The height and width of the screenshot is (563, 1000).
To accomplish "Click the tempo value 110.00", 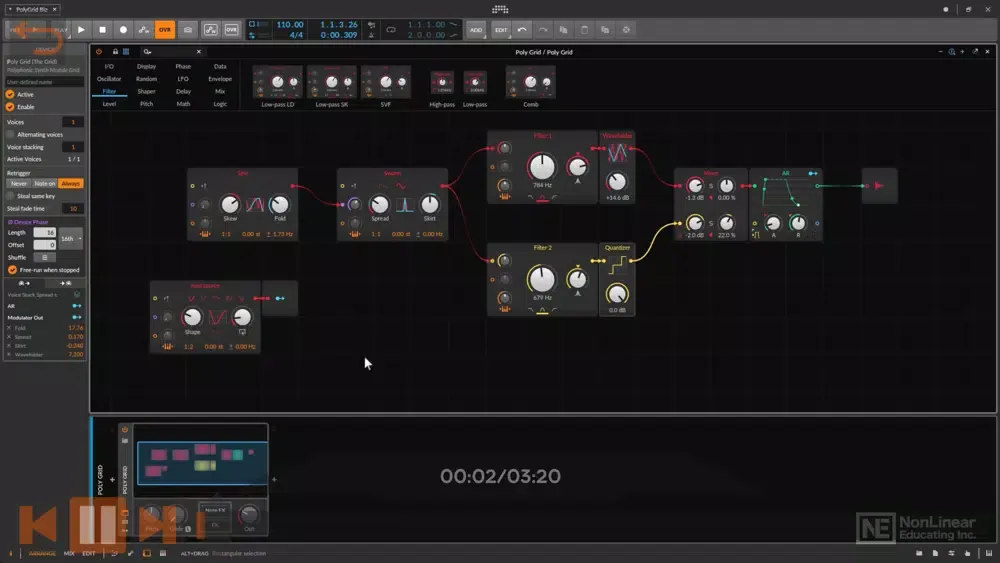I will (x=290, y=24).
